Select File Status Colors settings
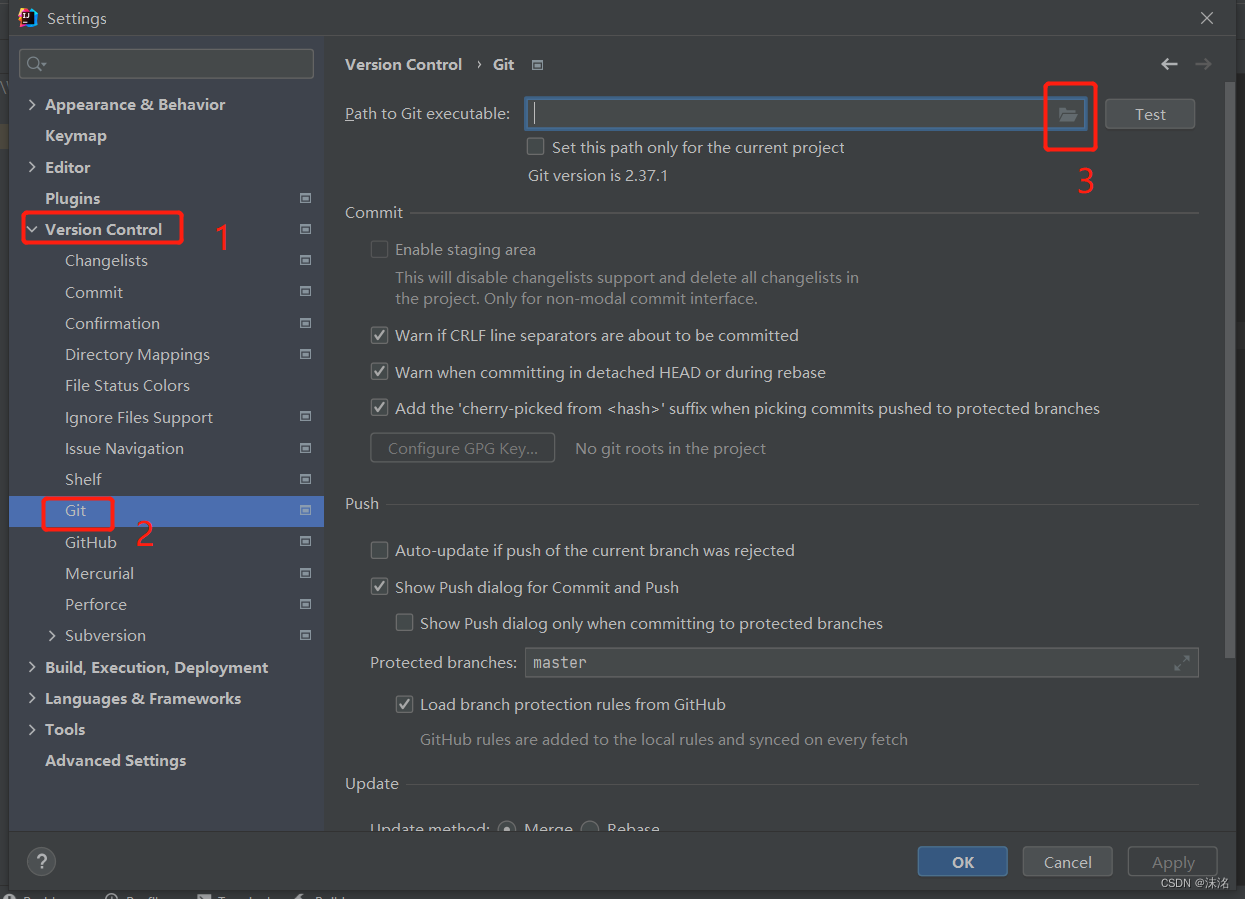The height and width of the screenshot is (899, 1245). 127,385
